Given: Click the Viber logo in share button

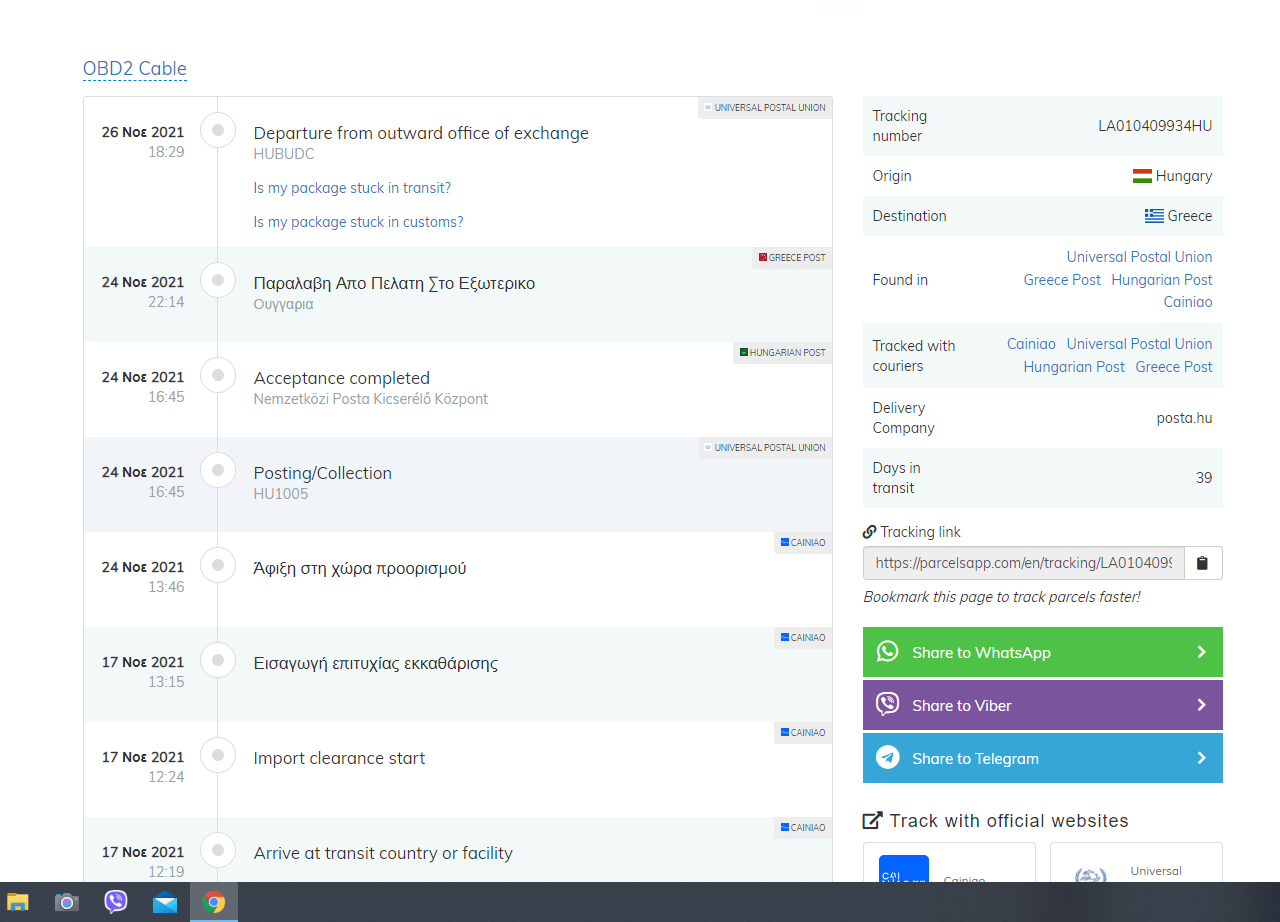Looking at the screenshot, I should click(887, 705).
